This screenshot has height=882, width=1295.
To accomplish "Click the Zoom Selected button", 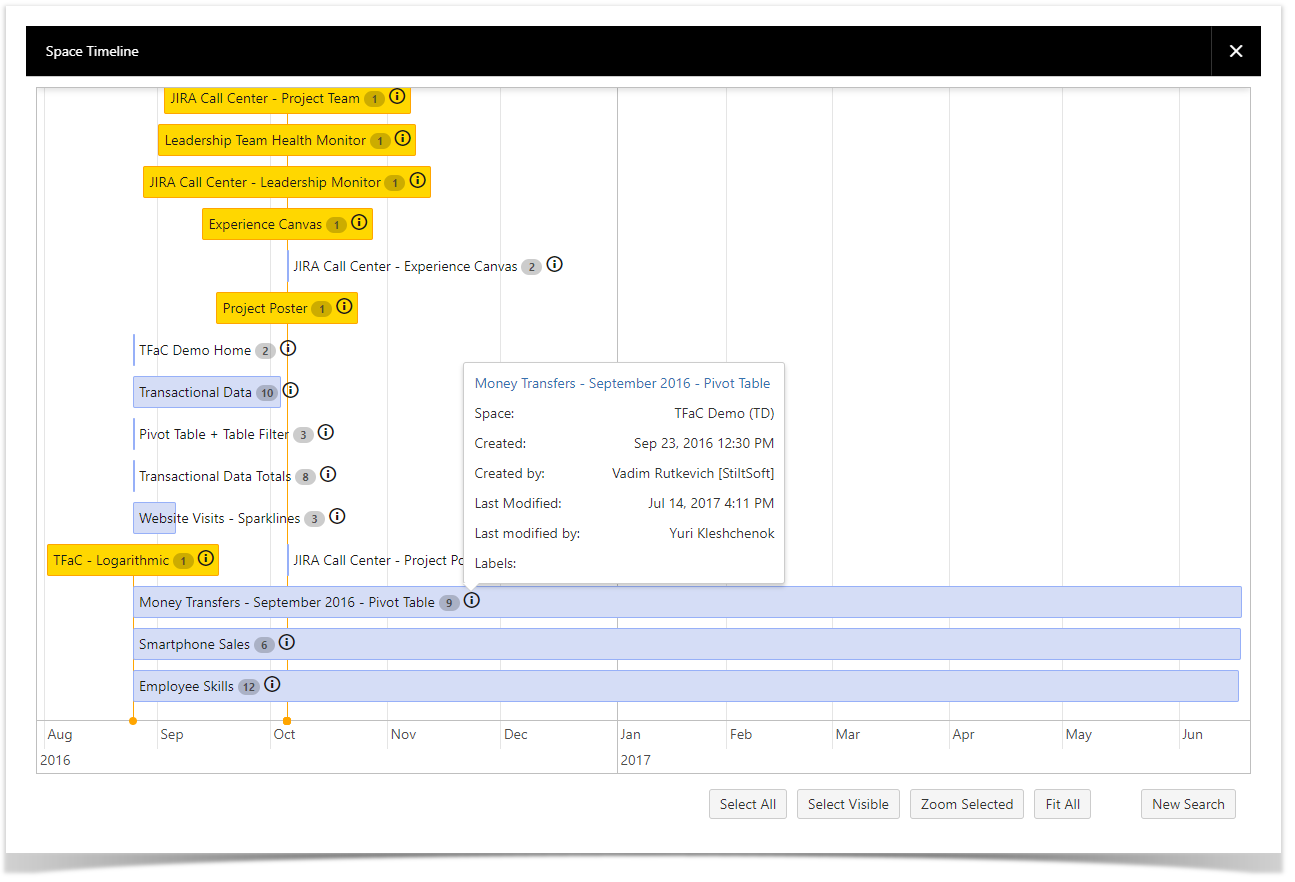I will (x=966, y=804).
